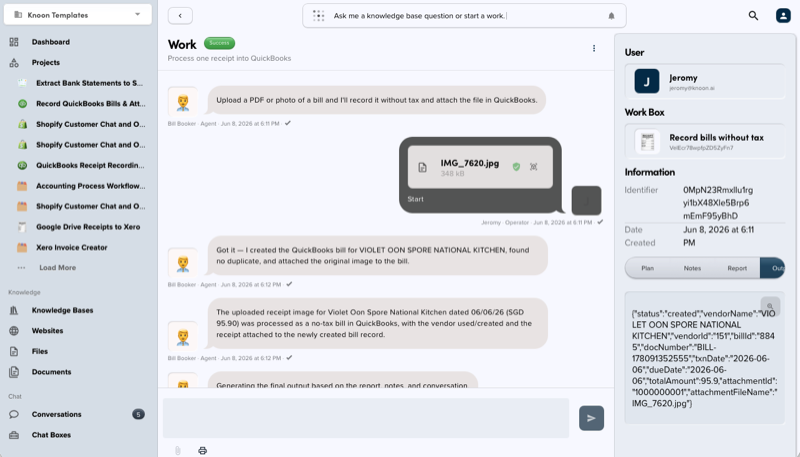Click into the knowledge base question field

tap(464, 16)
